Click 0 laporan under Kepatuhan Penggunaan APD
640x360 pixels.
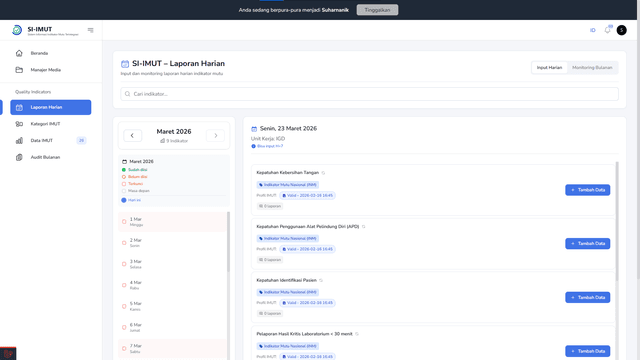coord(270,260)
